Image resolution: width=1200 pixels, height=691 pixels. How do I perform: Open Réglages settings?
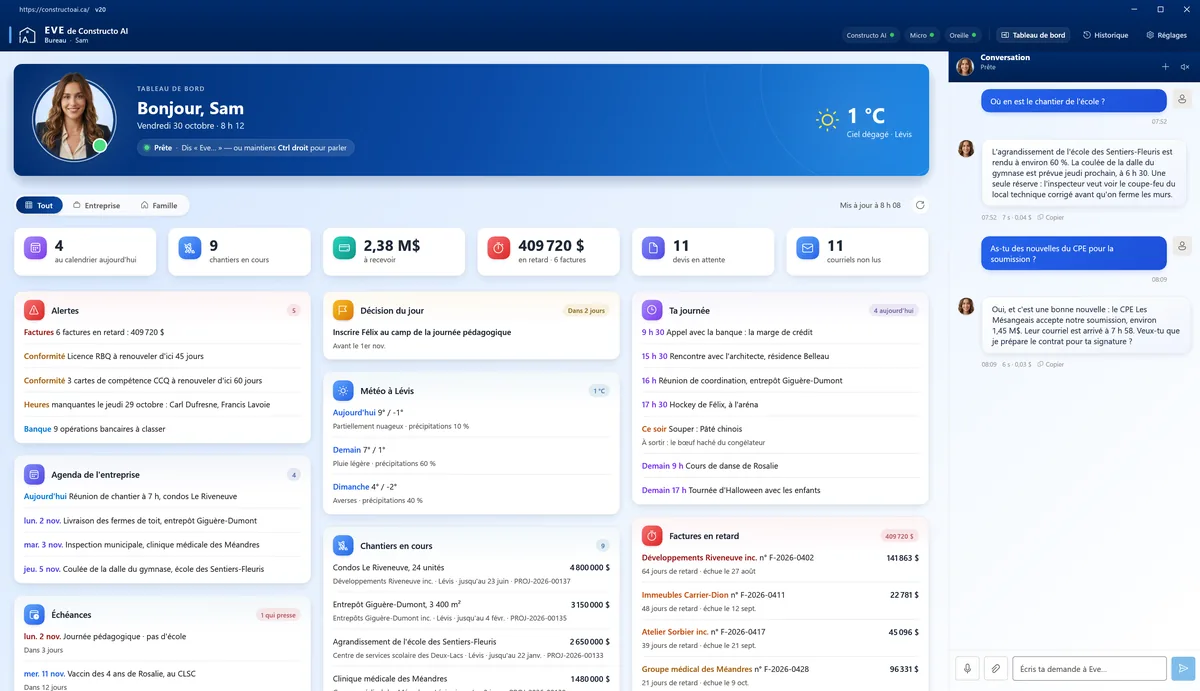coord(1166,35)
